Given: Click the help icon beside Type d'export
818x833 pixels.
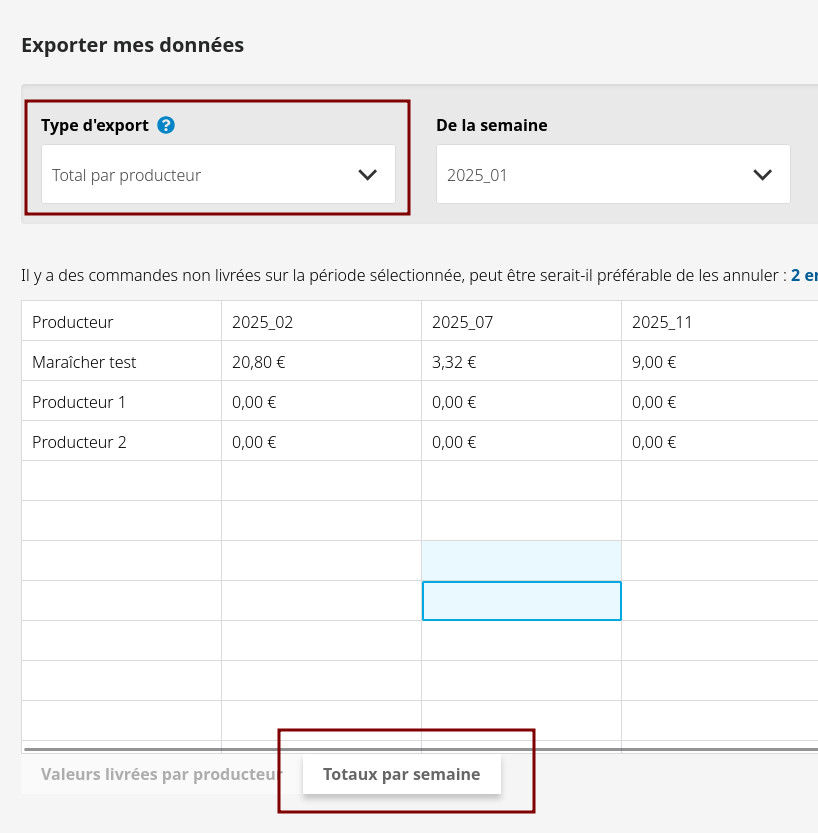Looking at the screenshot, I should click(x=166, y=125).
